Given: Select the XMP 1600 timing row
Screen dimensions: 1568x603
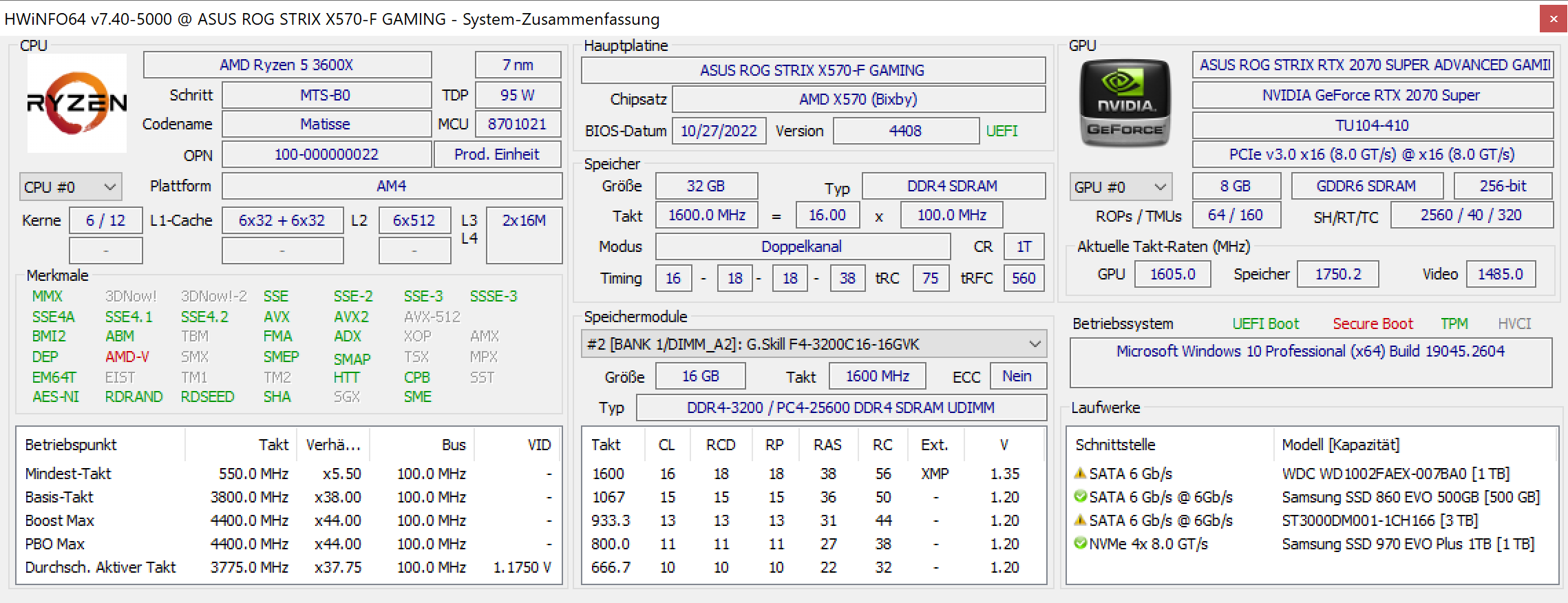Looking at the screenshot, I should point(814,474).
